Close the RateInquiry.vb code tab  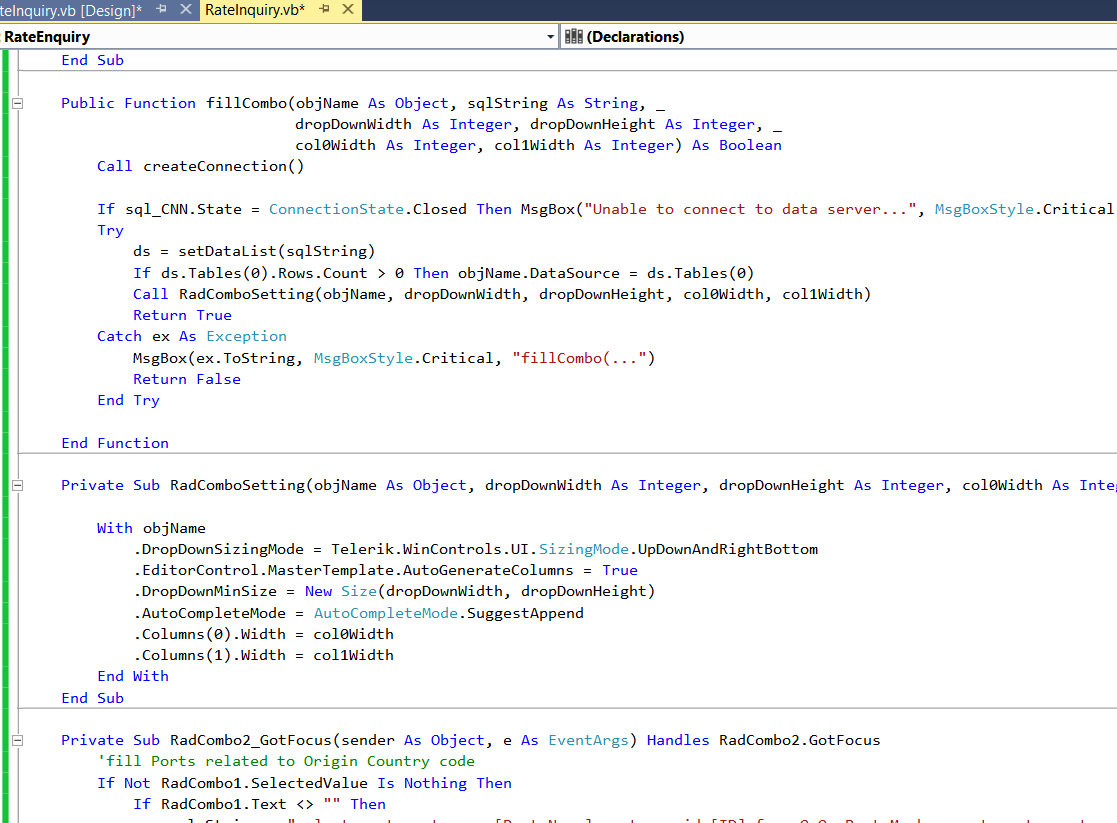click(348, 9)
